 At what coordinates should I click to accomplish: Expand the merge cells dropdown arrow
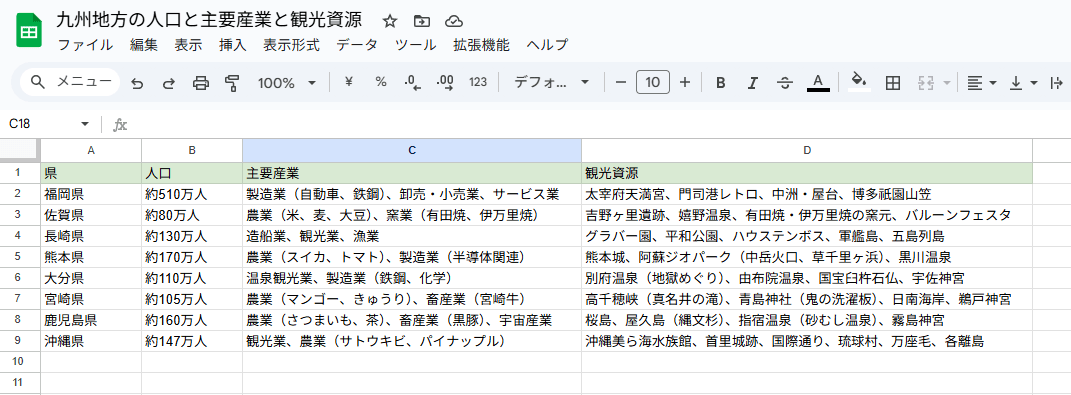click(x=947, y=83)
